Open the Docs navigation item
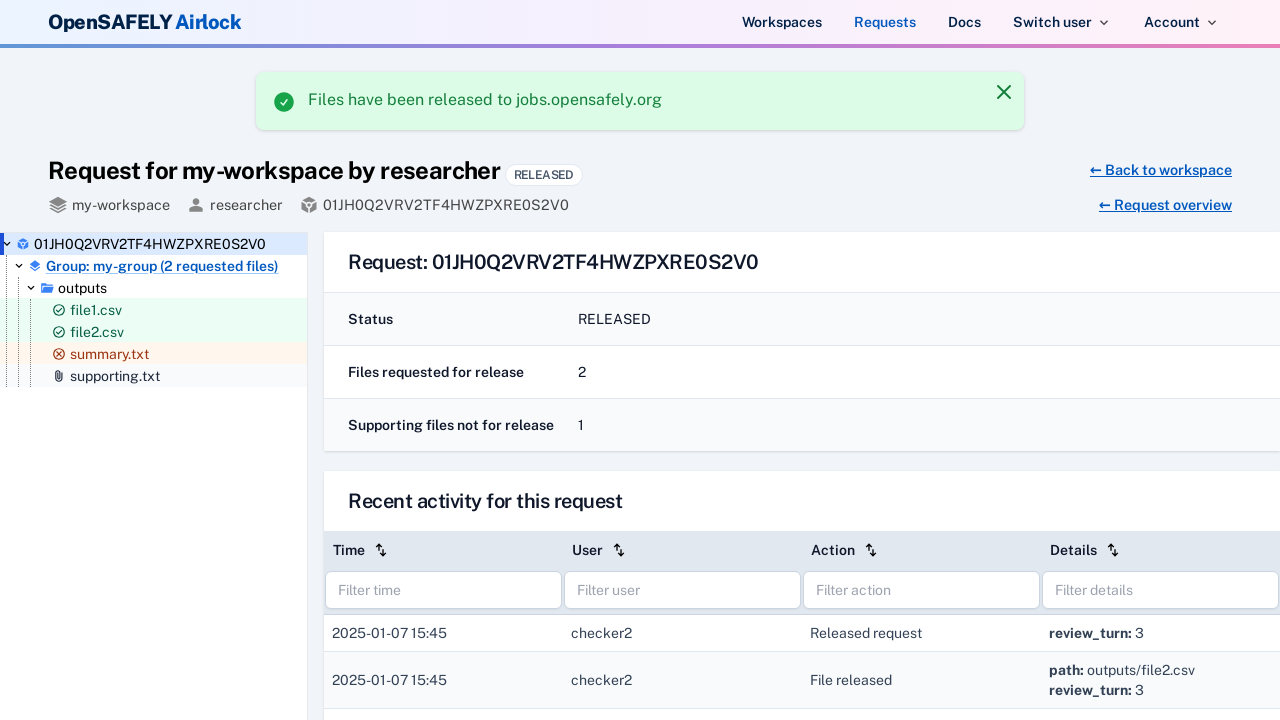1280x720 pixels. click(964, 22)
